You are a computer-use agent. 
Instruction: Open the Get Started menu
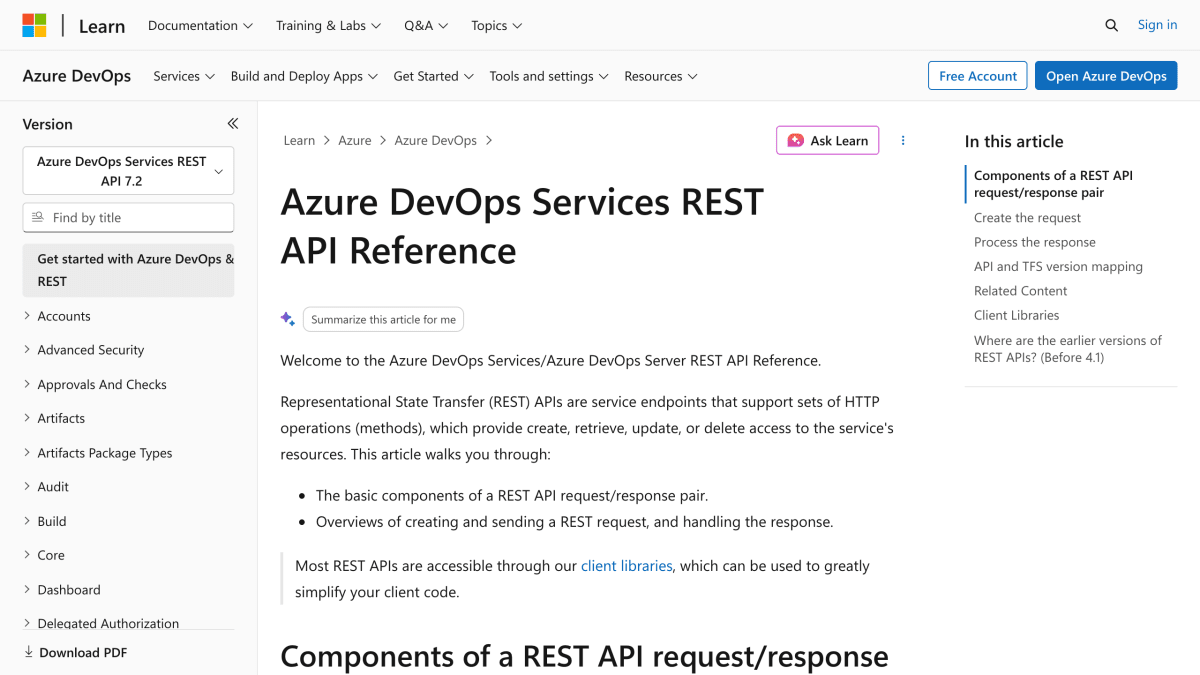[434, 76]
